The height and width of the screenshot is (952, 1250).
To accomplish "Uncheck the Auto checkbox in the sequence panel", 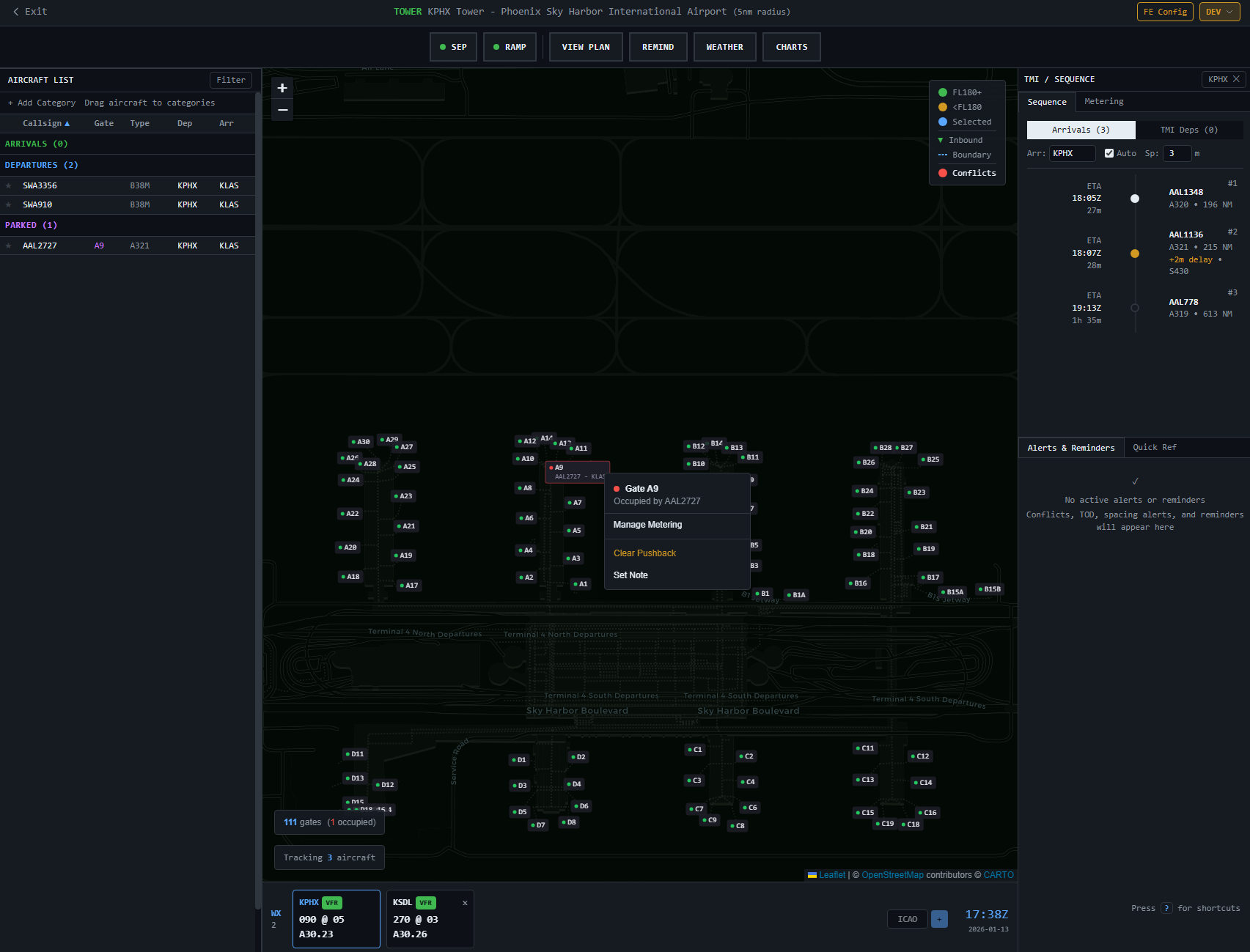I will coord(1109,153).
